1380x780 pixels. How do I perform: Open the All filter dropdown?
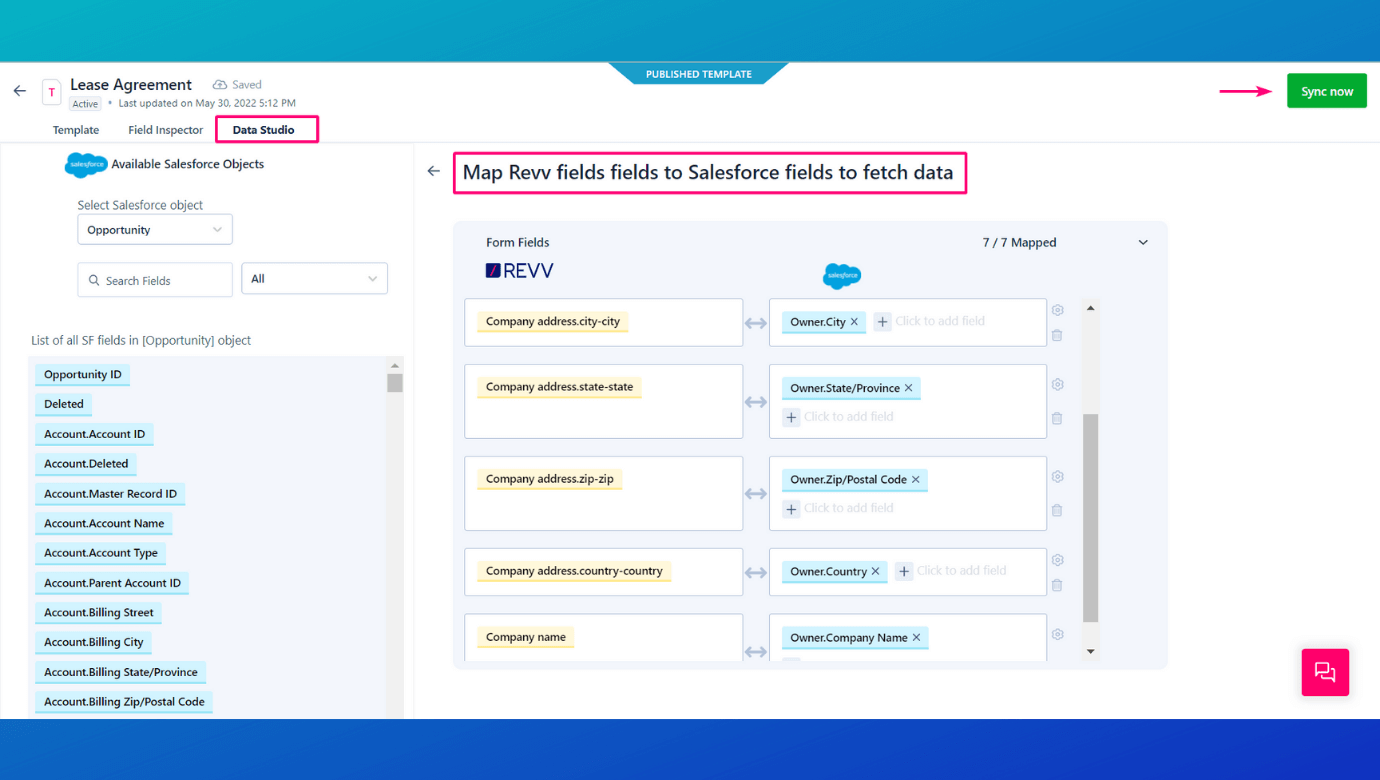point(314,279)
